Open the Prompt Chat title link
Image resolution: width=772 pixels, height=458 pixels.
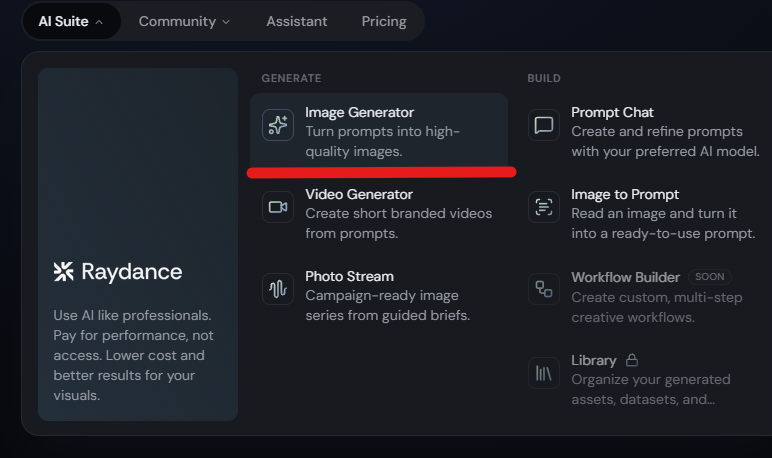(x=612, y=112)
